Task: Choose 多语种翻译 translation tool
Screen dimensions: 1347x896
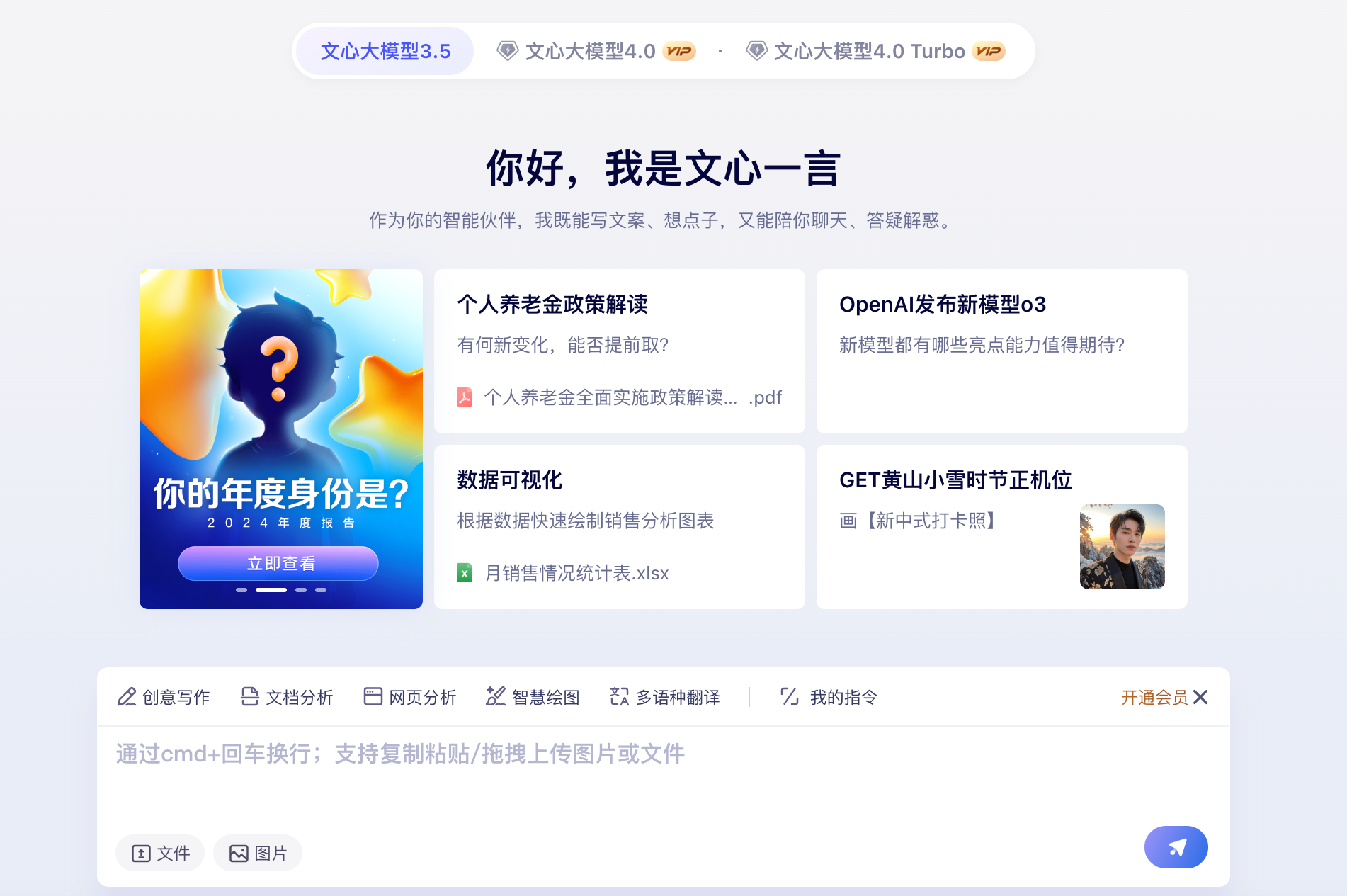Action: tap(665, 697)
